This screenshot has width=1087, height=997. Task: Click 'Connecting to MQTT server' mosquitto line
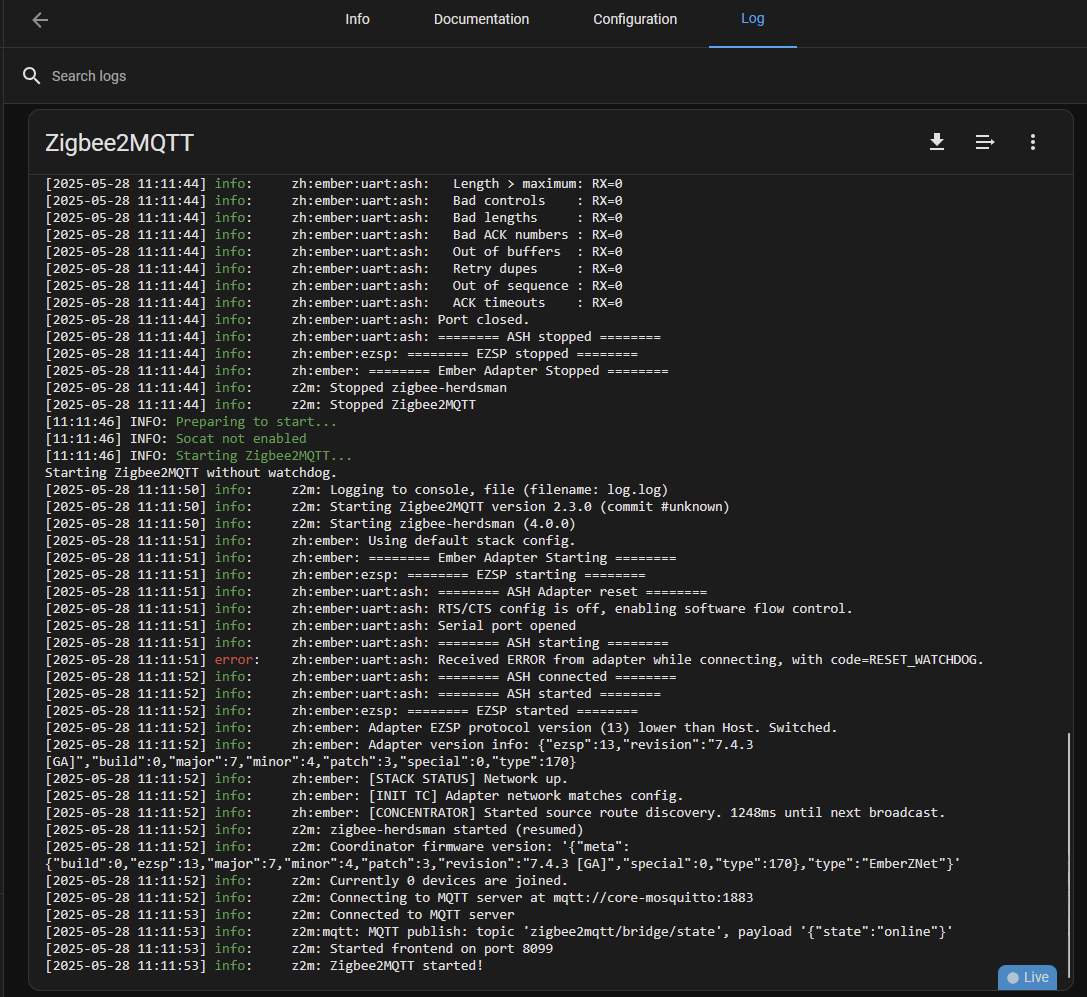399,897
